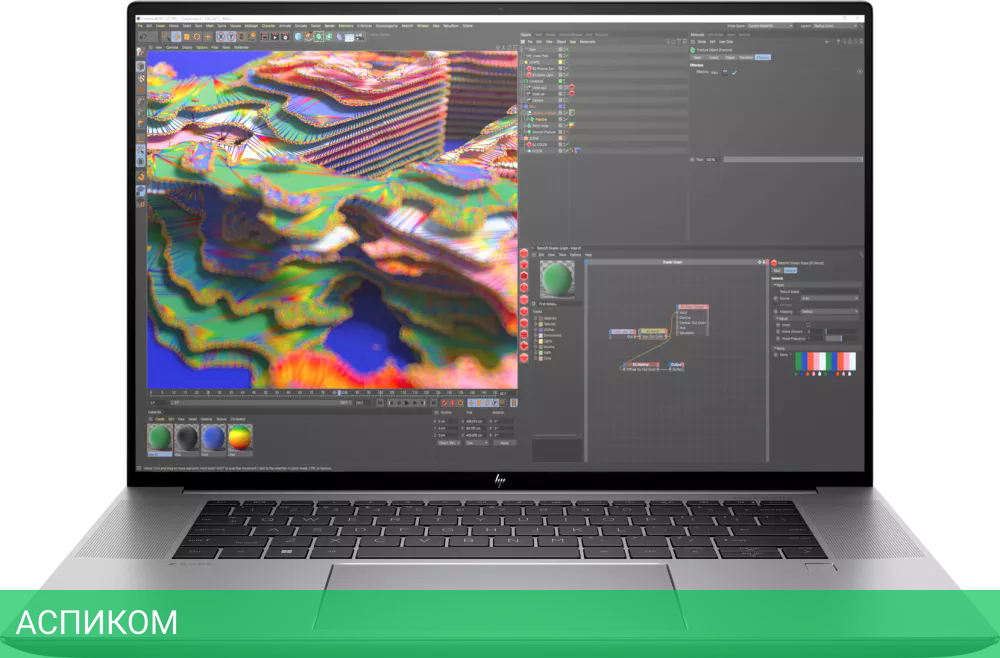The height and width of the screenshot is (658, 1000).
Task: Click the Floor grid icon in toolbar
Action: point(349,36)
